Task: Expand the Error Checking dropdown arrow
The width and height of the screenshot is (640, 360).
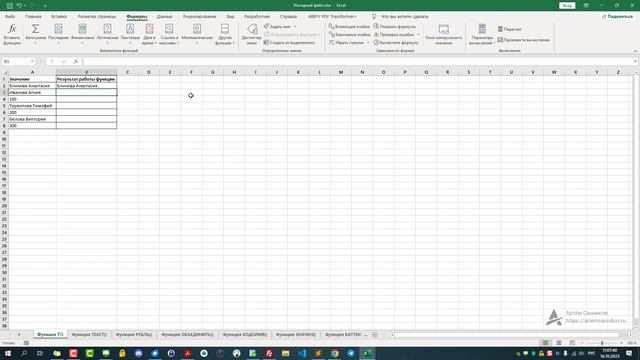Action: 418,35
